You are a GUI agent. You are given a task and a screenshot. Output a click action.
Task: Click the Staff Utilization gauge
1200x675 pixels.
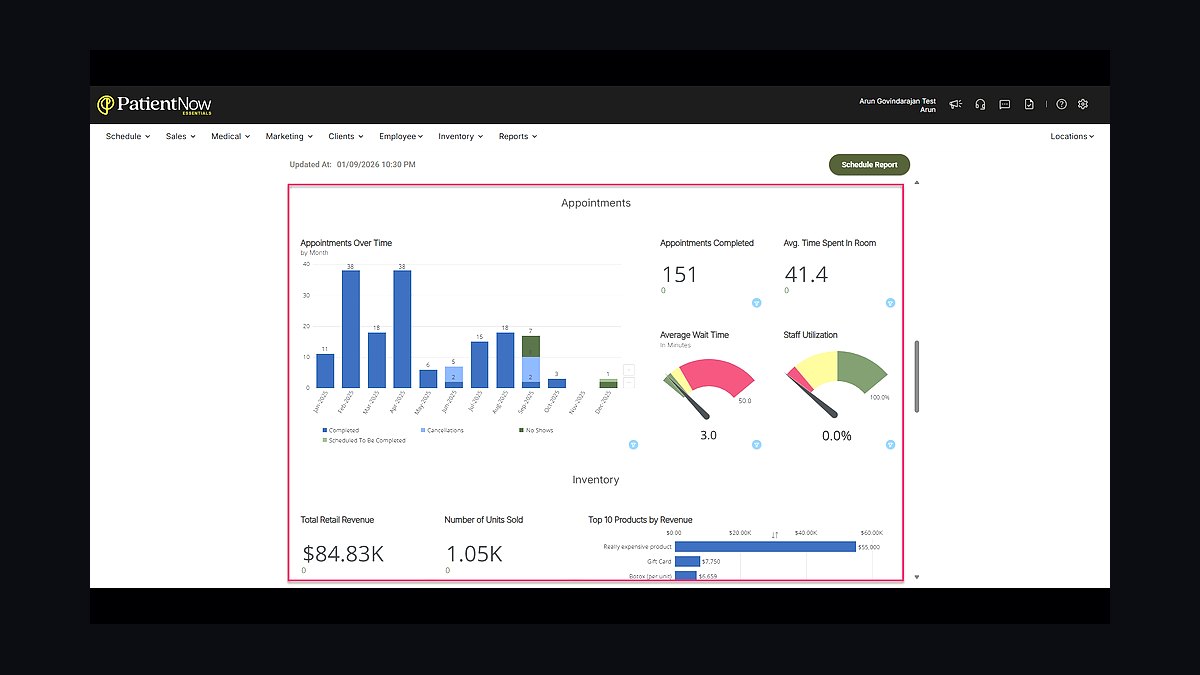837,385
